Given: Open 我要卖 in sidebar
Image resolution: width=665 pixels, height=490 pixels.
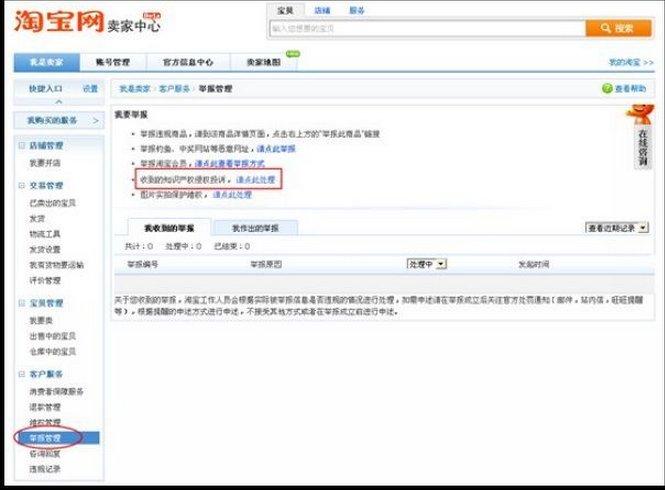Looking at the screenshot, I should pos(41,320).
